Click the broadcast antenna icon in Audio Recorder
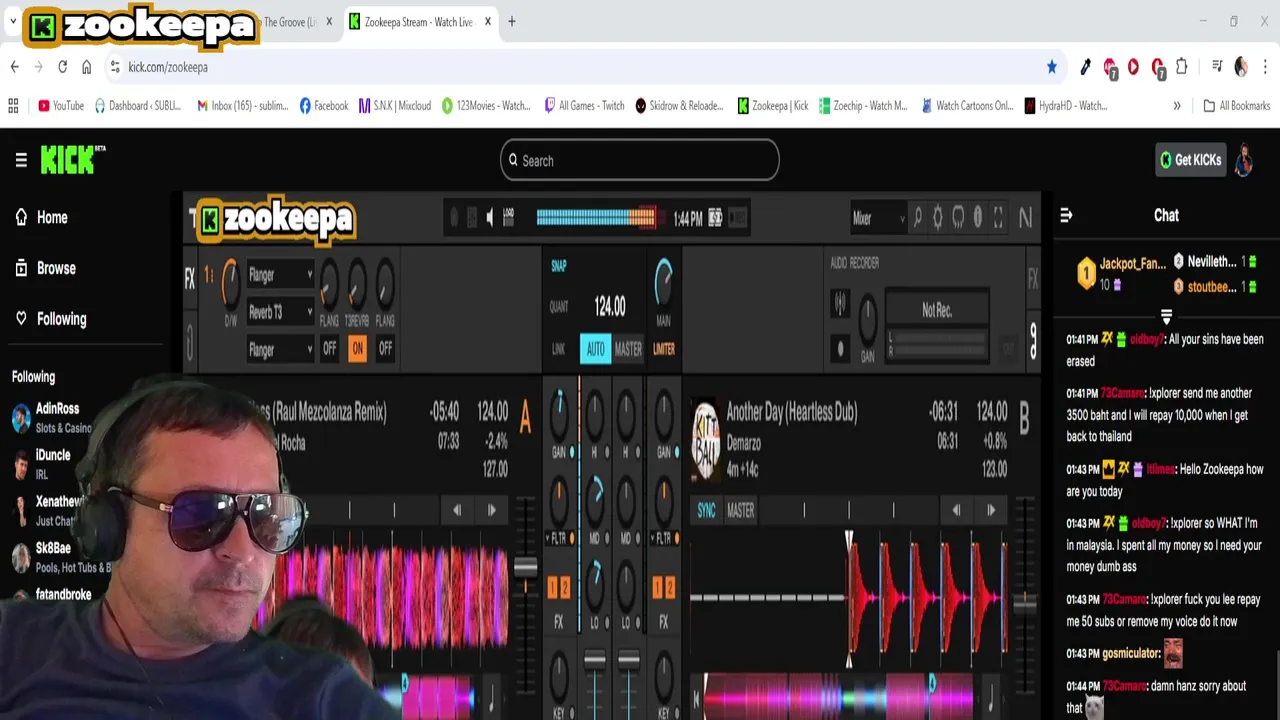The image size is (1280, 720). (840, 303)
